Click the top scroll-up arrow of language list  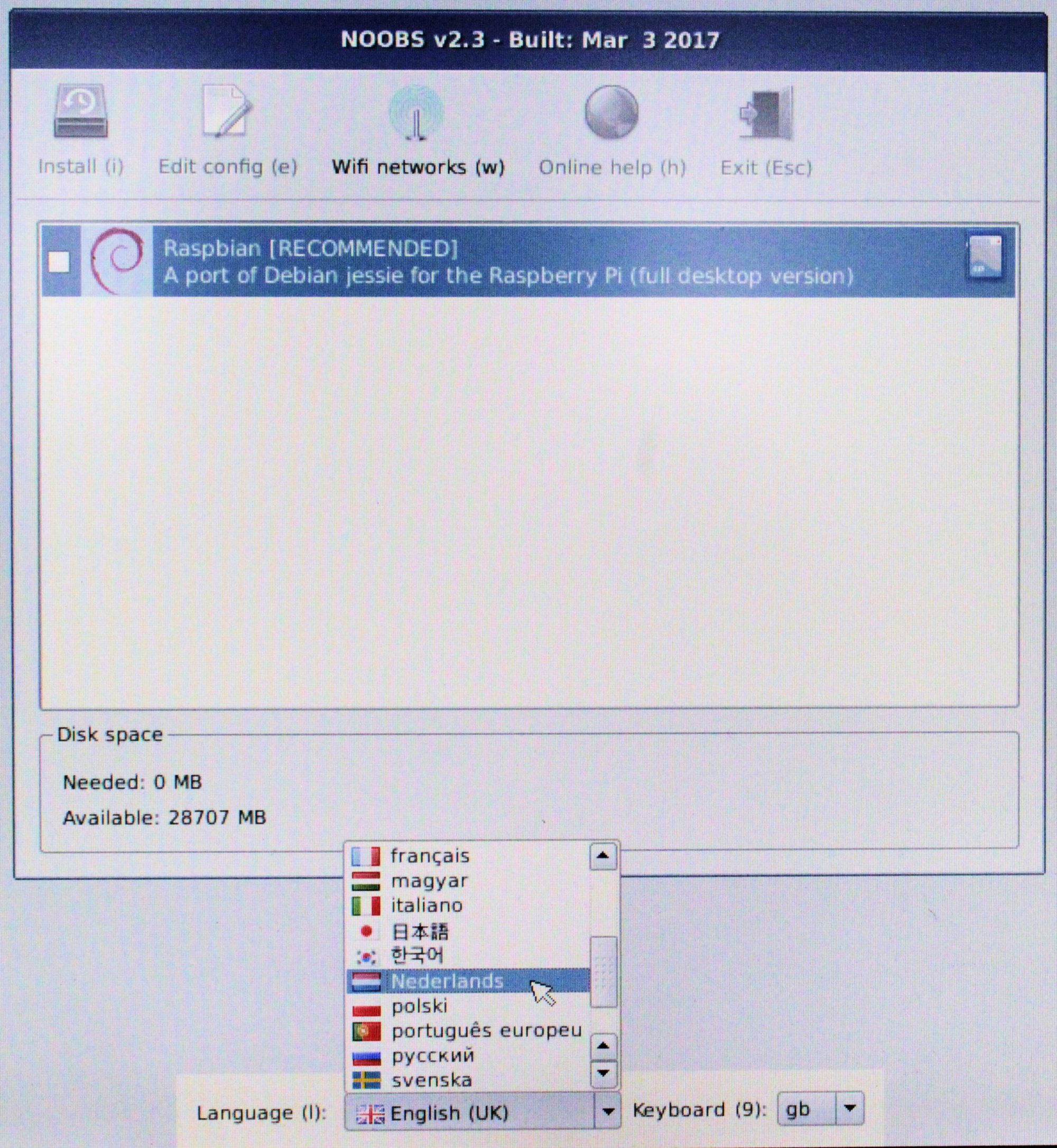(603, 856)
